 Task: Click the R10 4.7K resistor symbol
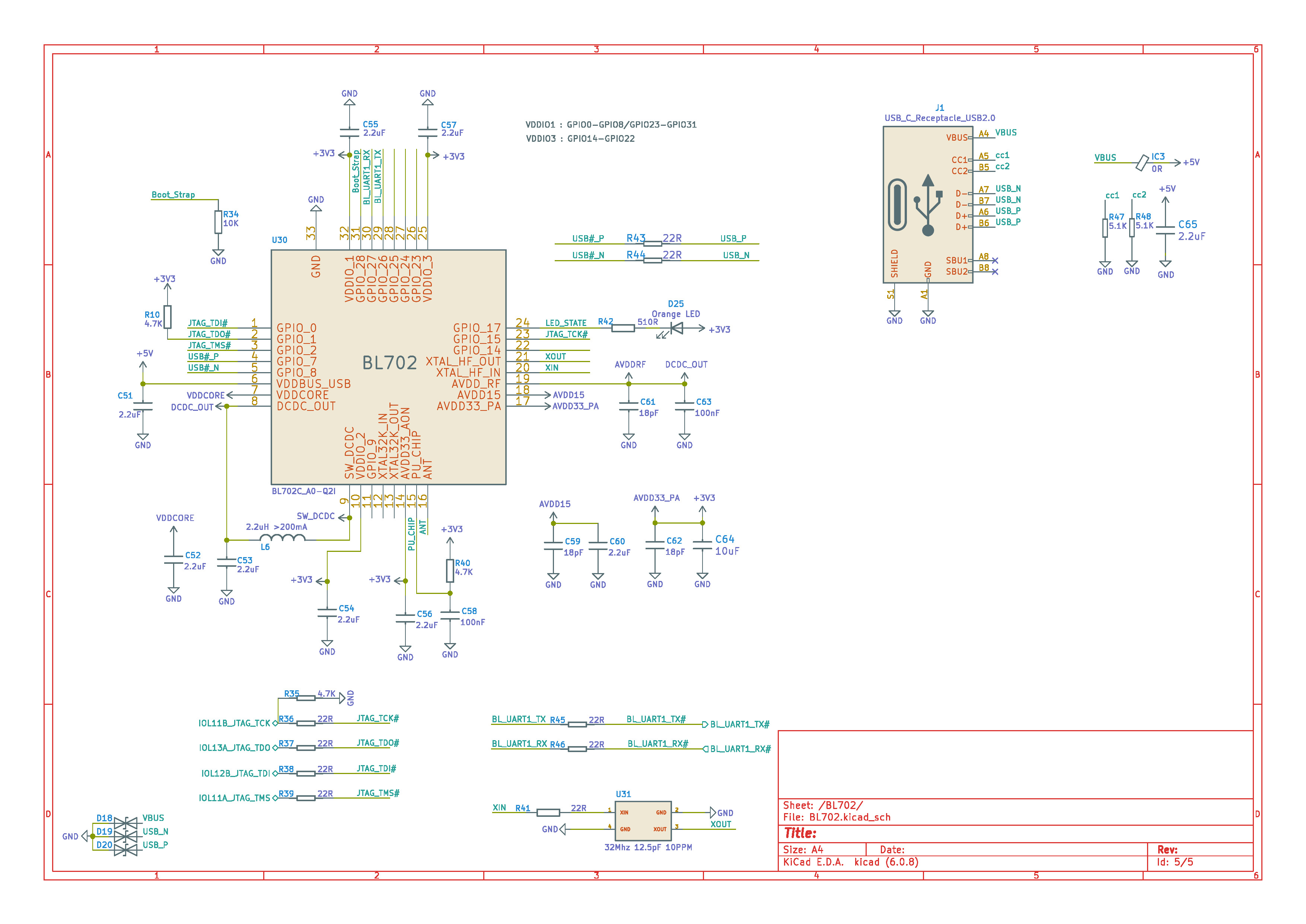167,317
